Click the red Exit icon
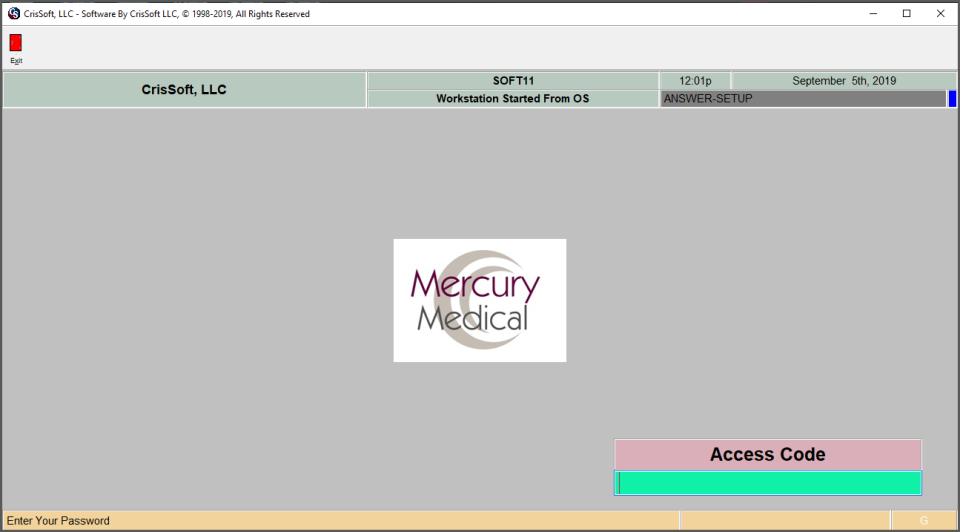The height and width of the screenshot is (532, 960). [16, 42]
